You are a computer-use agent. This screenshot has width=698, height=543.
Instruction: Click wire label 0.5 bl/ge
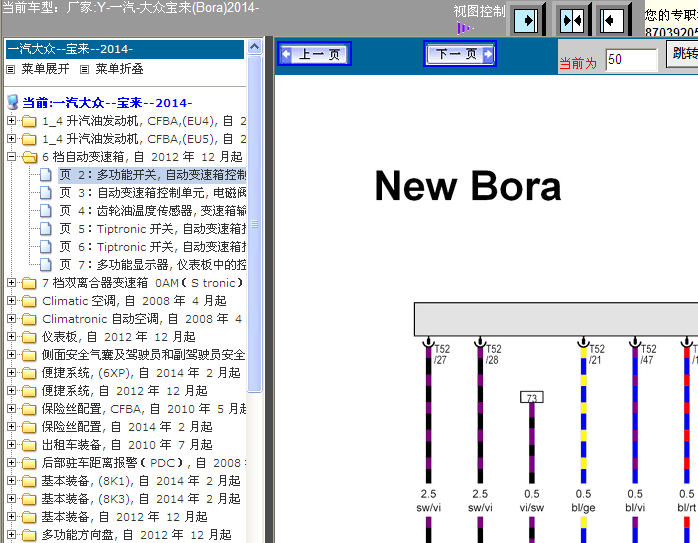583,501
